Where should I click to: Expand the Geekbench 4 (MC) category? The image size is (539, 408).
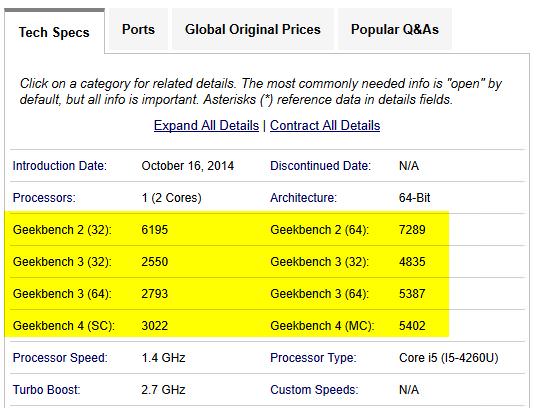coord(322,326)
